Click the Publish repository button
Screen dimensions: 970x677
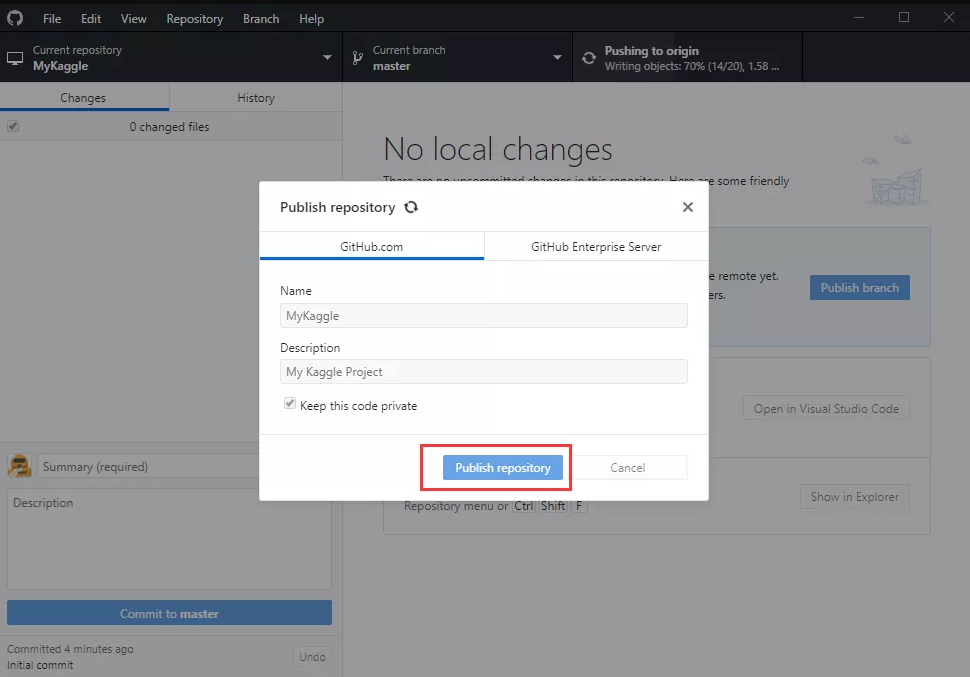[502, 468]
